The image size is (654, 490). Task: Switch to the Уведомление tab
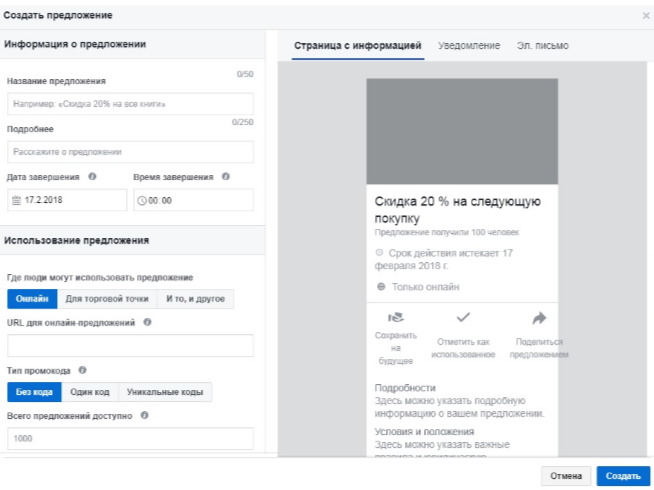click(469, 46)
